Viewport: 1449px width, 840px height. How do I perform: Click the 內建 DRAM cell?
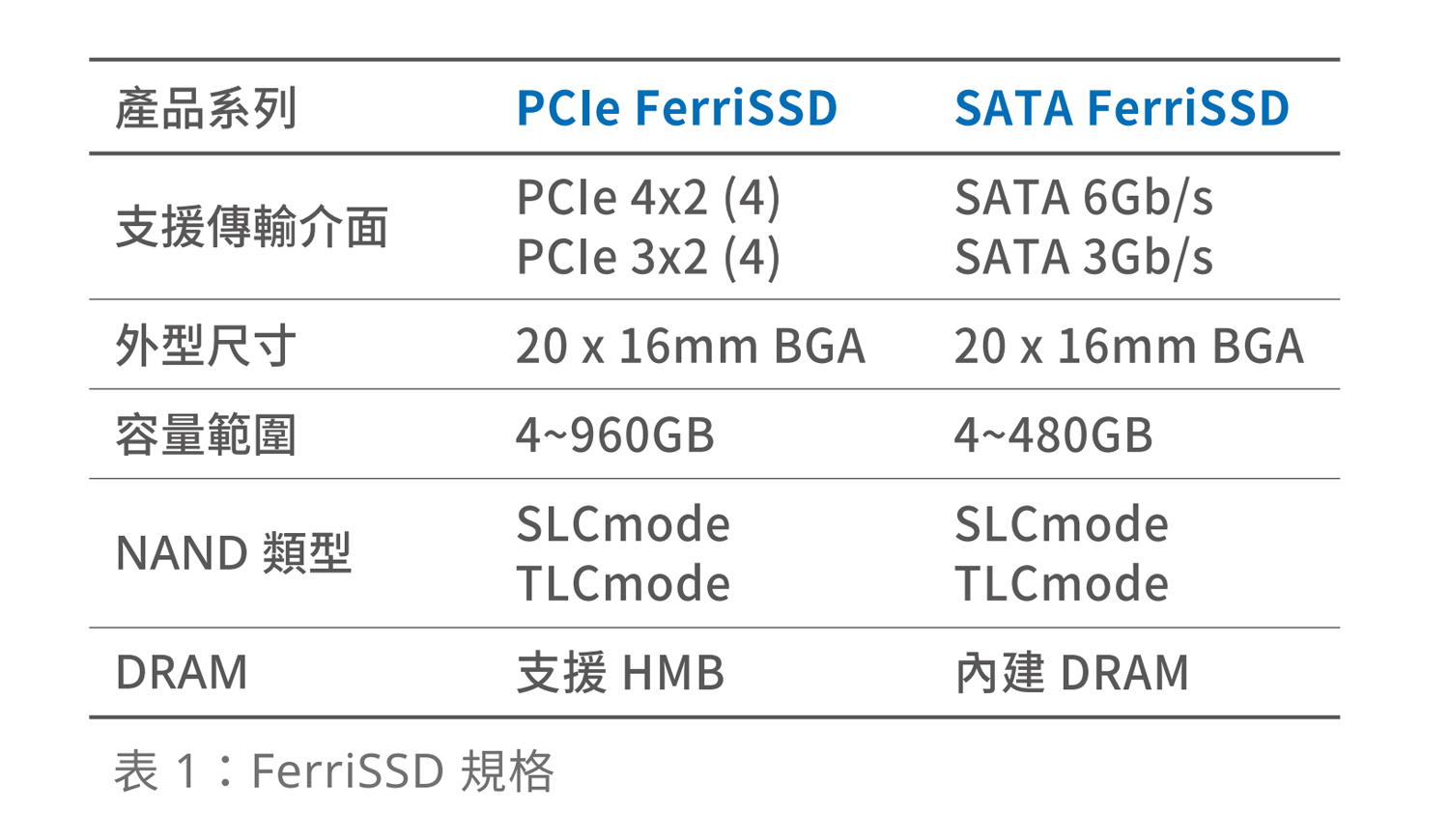[1071, 673]
